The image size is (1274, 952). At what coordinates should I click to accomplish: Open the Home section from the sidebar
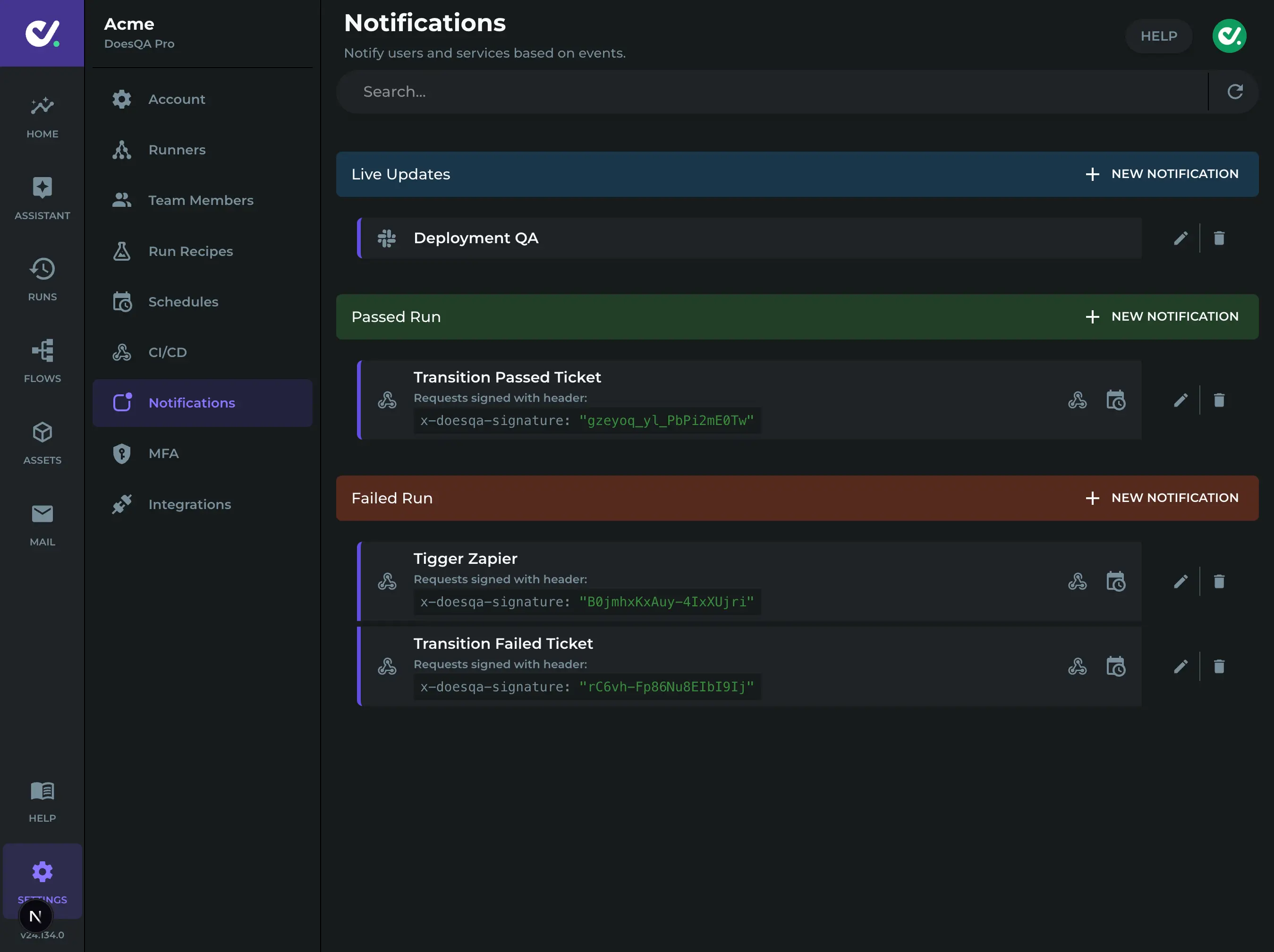coord(42,115)
